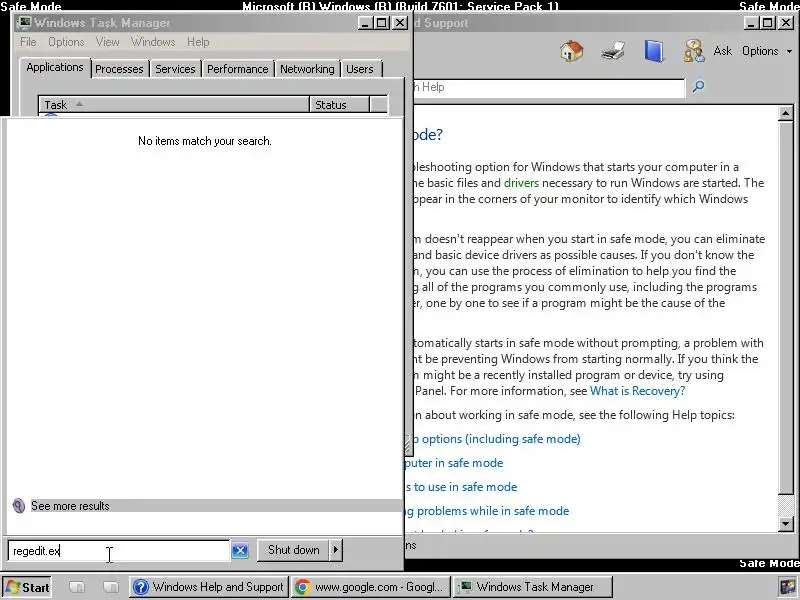Click the Help scrollbar down arrow
Screen dimensions: 800x600
coord(786,523)
